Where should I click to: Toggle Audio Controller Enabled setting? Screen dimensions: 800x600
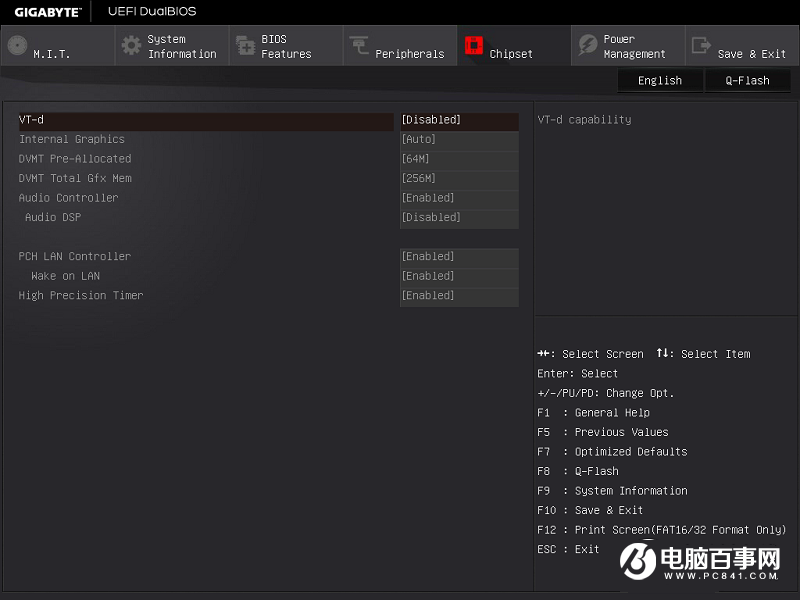(459, 198)
